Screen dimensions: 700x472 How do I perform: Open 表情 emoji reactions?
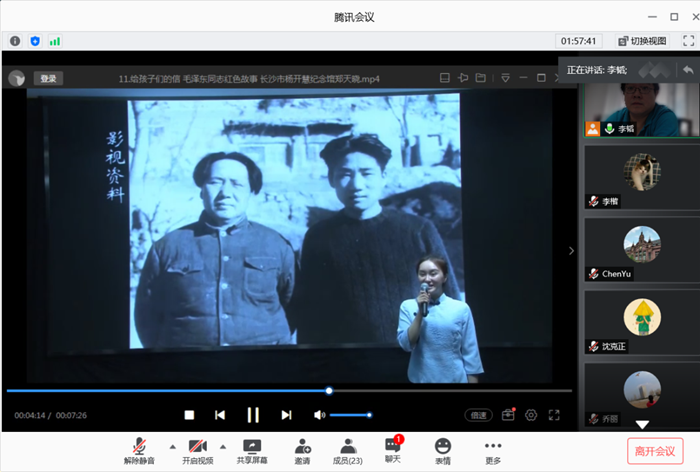(x=442, y=449)
